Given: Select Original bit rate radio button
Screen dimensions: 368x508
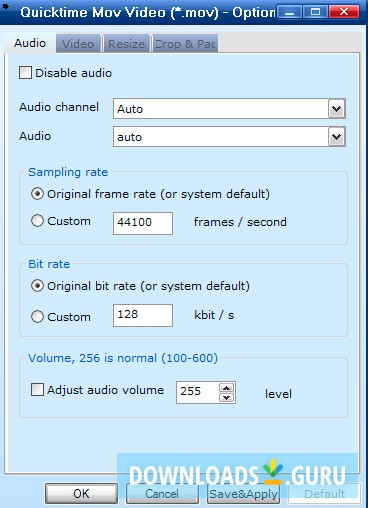Looking at the screenshot, I should point(37,286).
